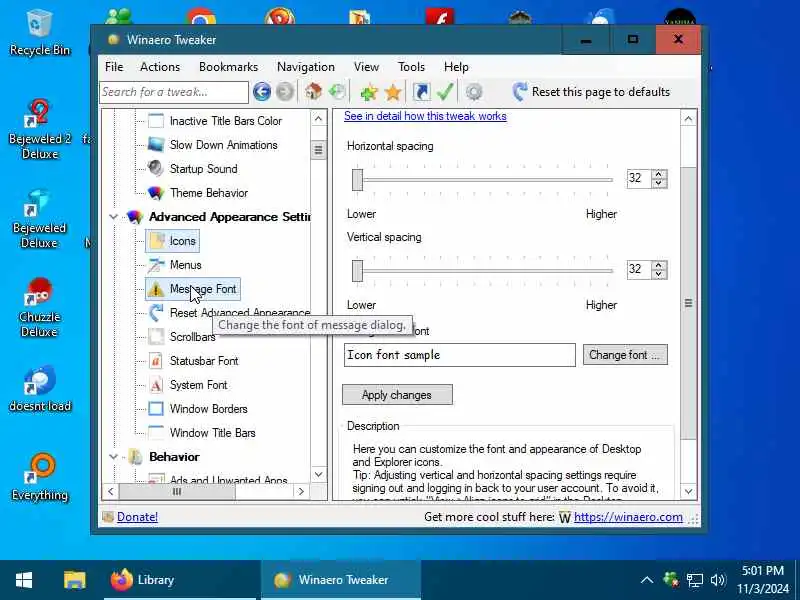Open settings via the gear toolbar icon

click(474, 92)
